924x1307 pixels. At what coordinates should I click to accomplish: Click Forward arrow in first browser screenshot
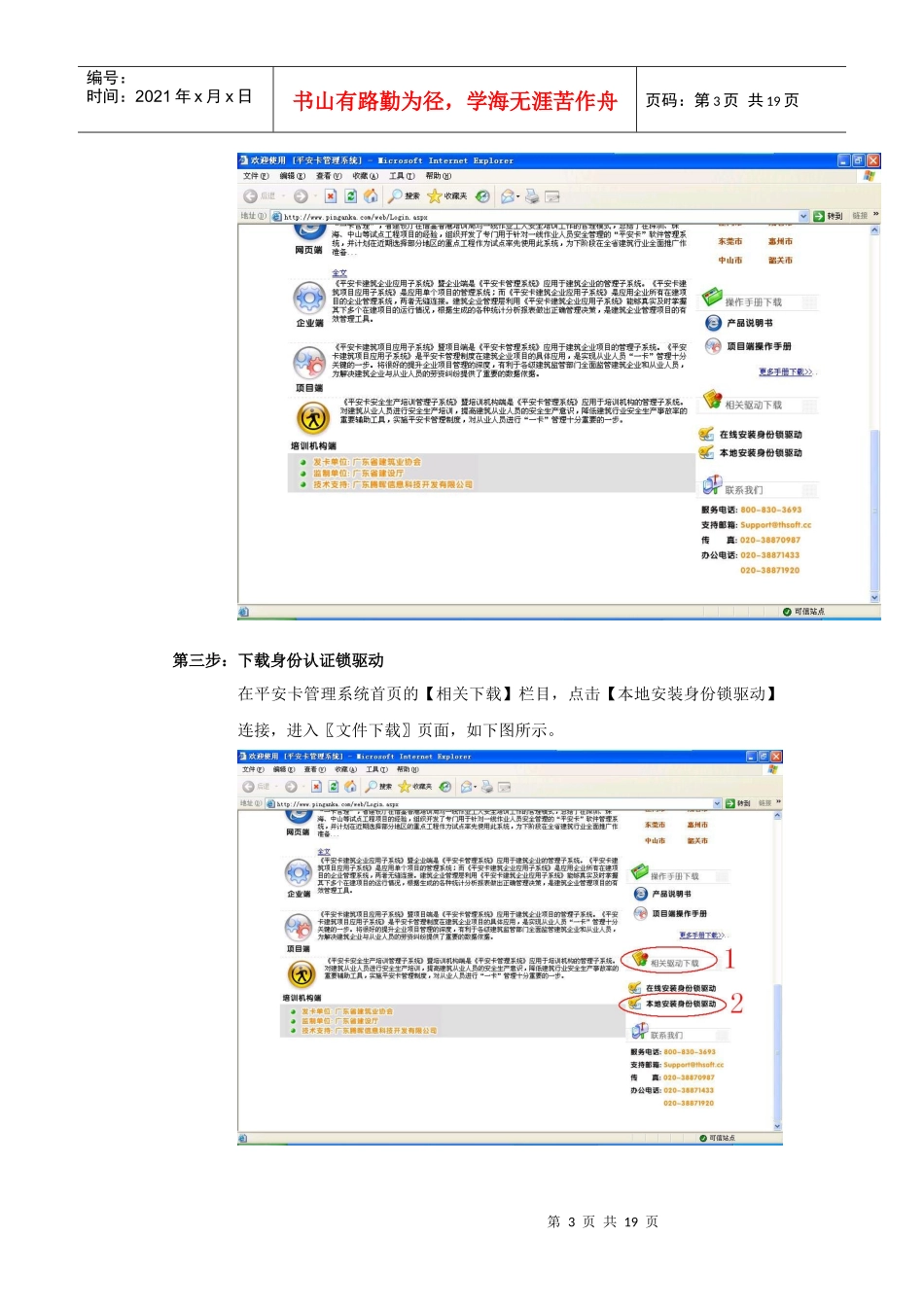coord(301,196)
